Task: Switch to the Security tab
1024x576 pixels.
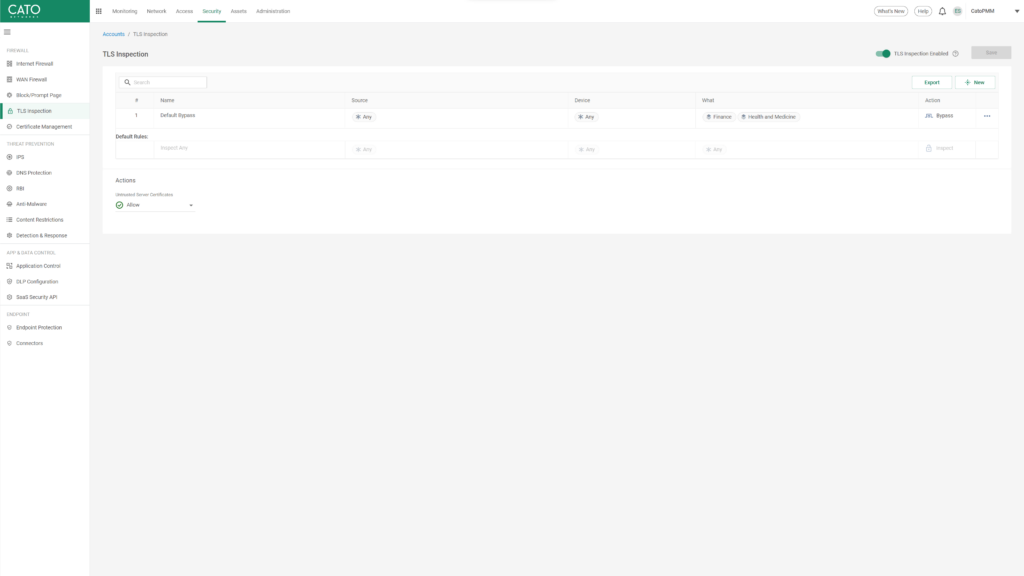Action: click(211, 11)
